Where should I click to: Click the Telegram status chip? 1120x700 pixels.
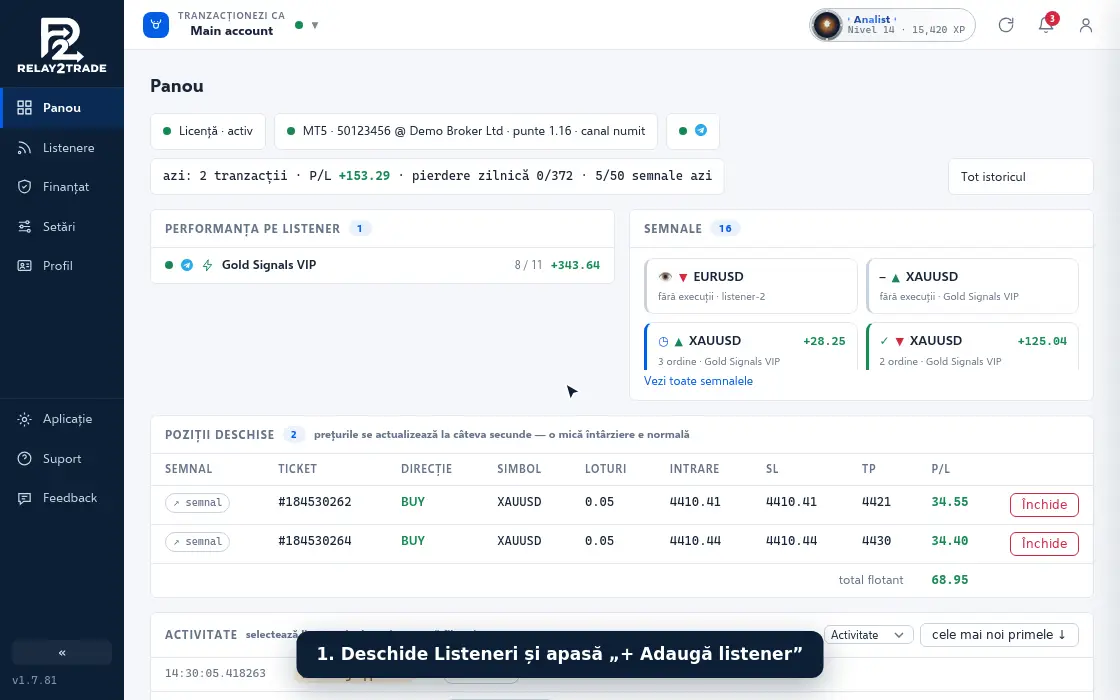[693, 131]
